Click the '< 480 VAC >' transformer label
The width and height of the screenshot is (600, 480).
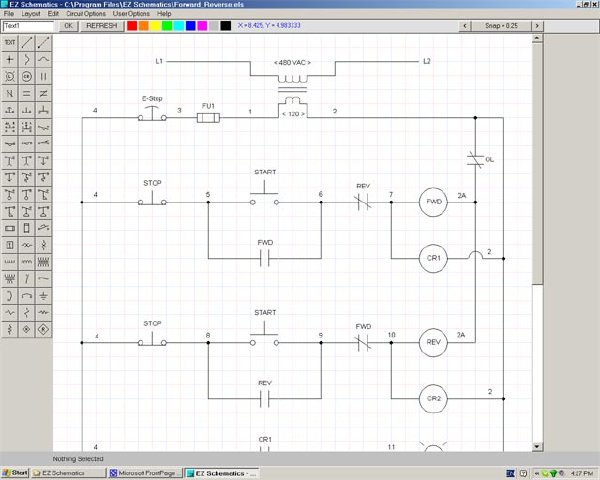292,62
